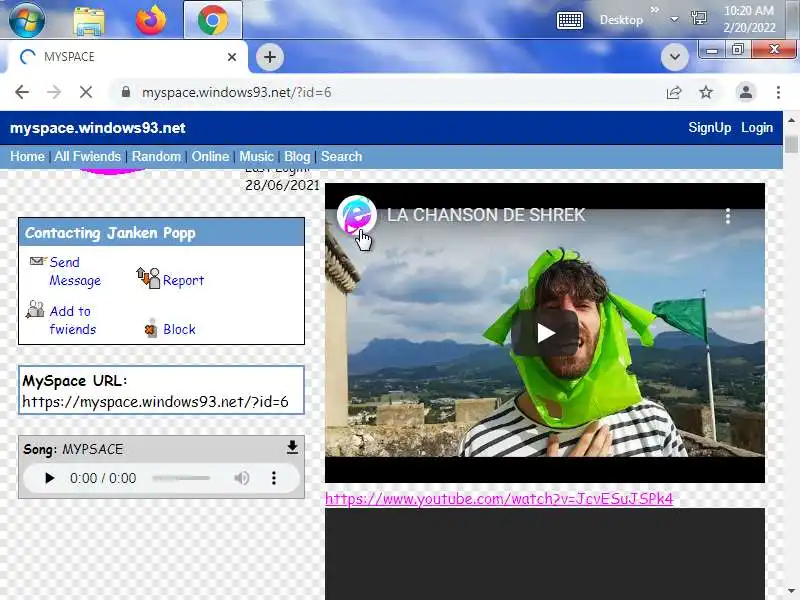Click LA CHANSON DE SHREK title

[486, 215]
